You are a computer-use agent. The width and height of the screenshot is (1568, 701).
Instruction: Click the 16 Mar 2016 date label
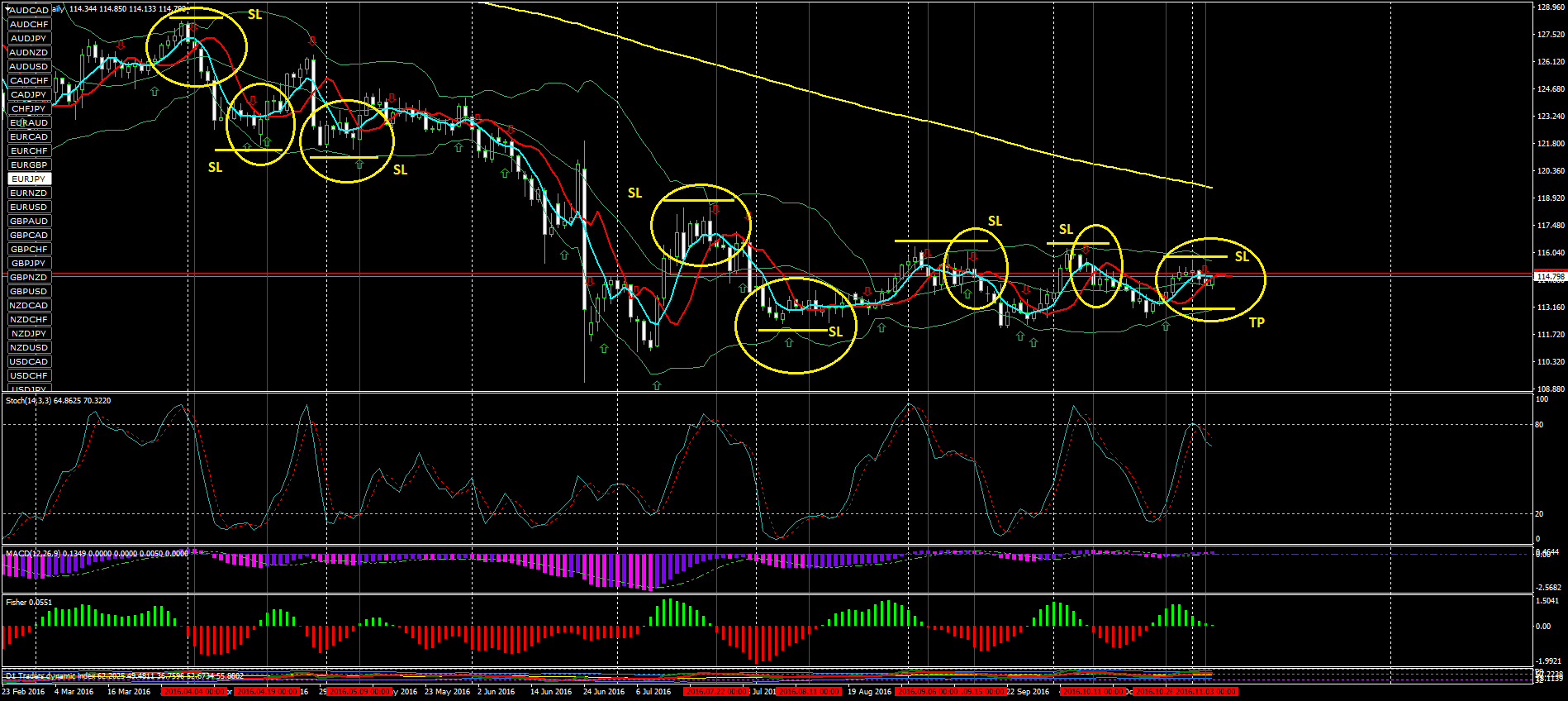tap(129, 692)
